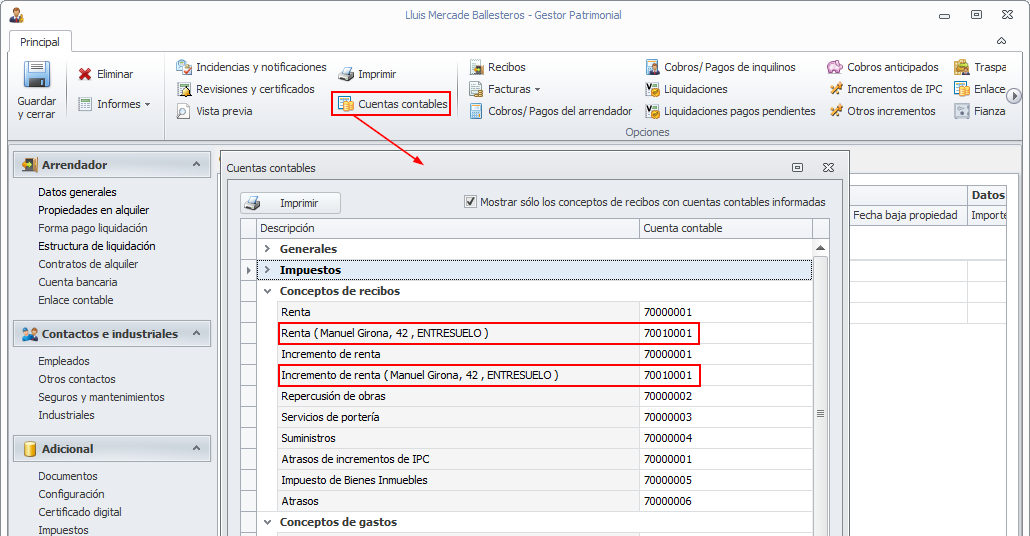Viewport: 1030px width, 536px height.
Task: Select Impuesto de Bienes Inmuebles row
Action: [x=545, y=480]
